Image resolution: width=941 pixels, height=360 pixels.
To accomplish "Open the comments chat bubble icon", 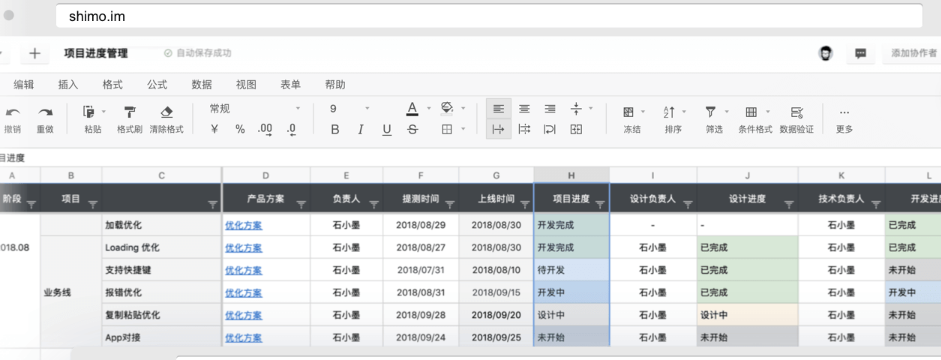I will (x=861, y=53).
